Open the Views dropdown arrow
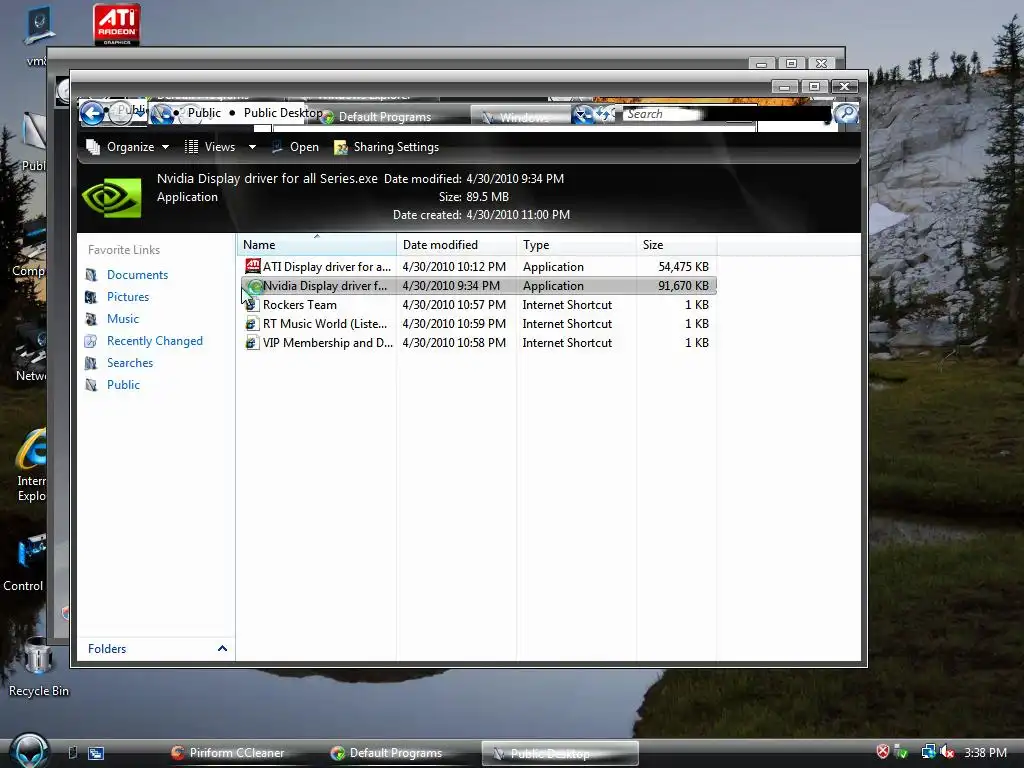 coord(252,148)
